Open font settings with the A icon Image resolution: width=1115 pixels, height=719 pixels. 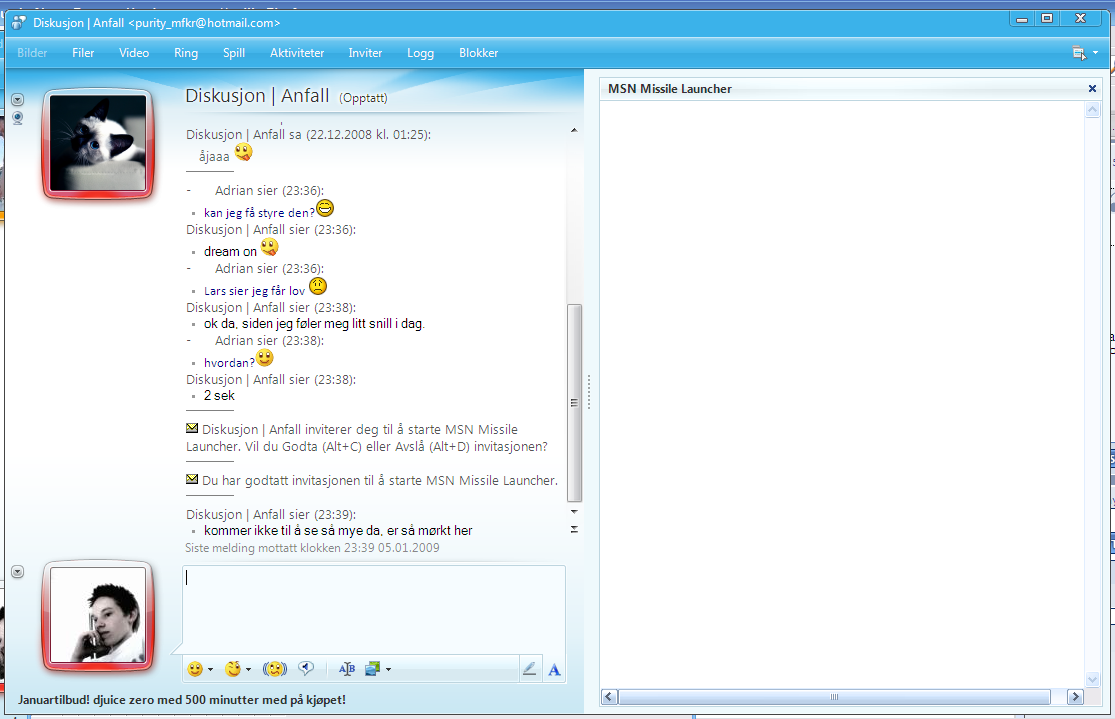pyautogui.click(x=554, y=669)
